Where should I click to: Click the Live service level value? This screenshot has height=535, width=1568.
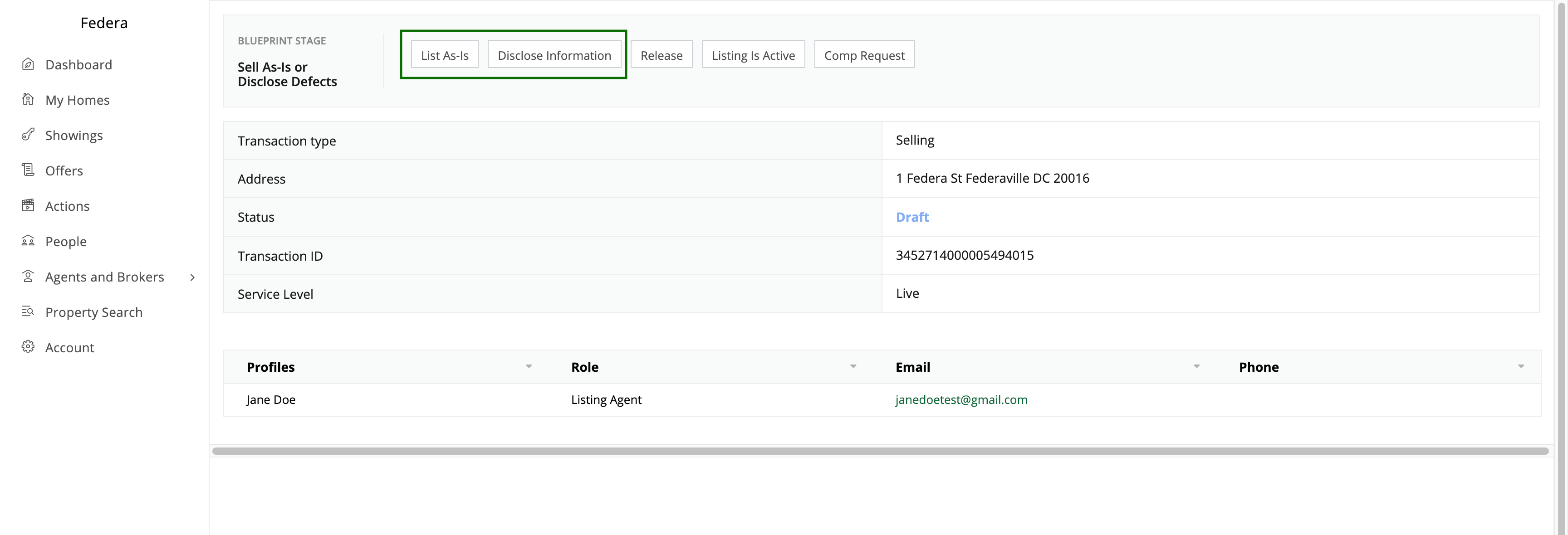(907, 293)
